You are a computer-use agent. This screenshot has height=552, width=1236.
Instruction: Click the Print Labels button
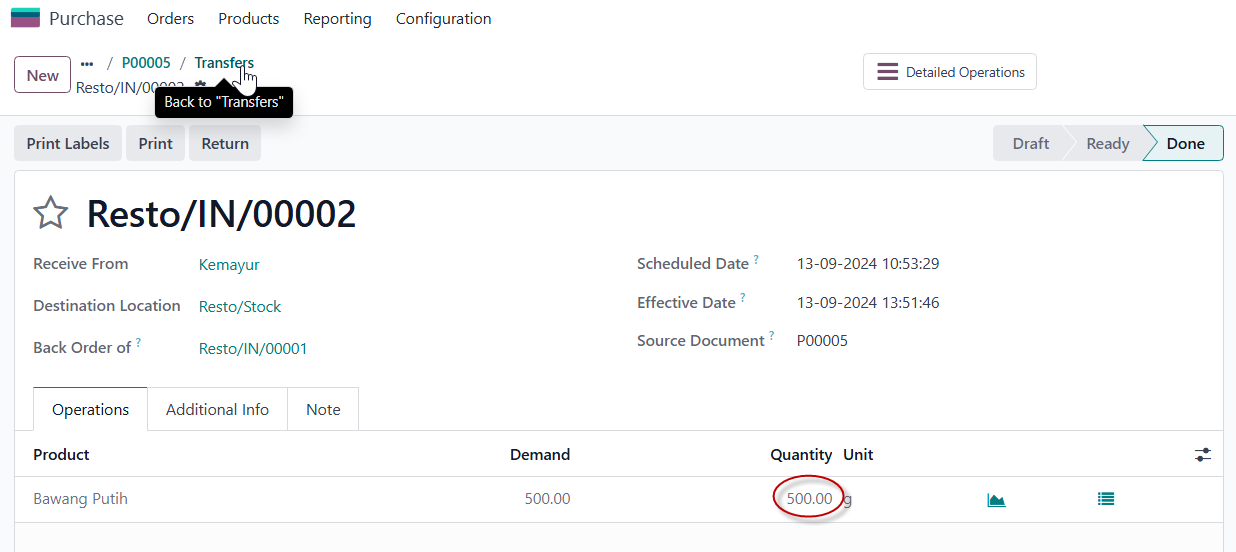(x=68, y=143)
